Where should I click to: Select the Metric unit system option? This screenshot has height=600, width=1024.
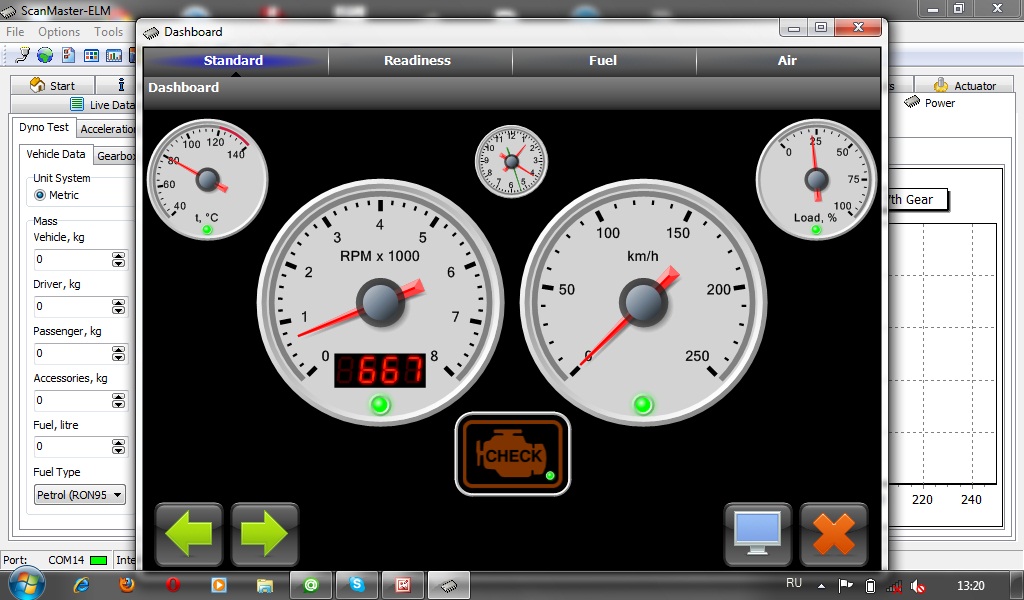point(41,195)
